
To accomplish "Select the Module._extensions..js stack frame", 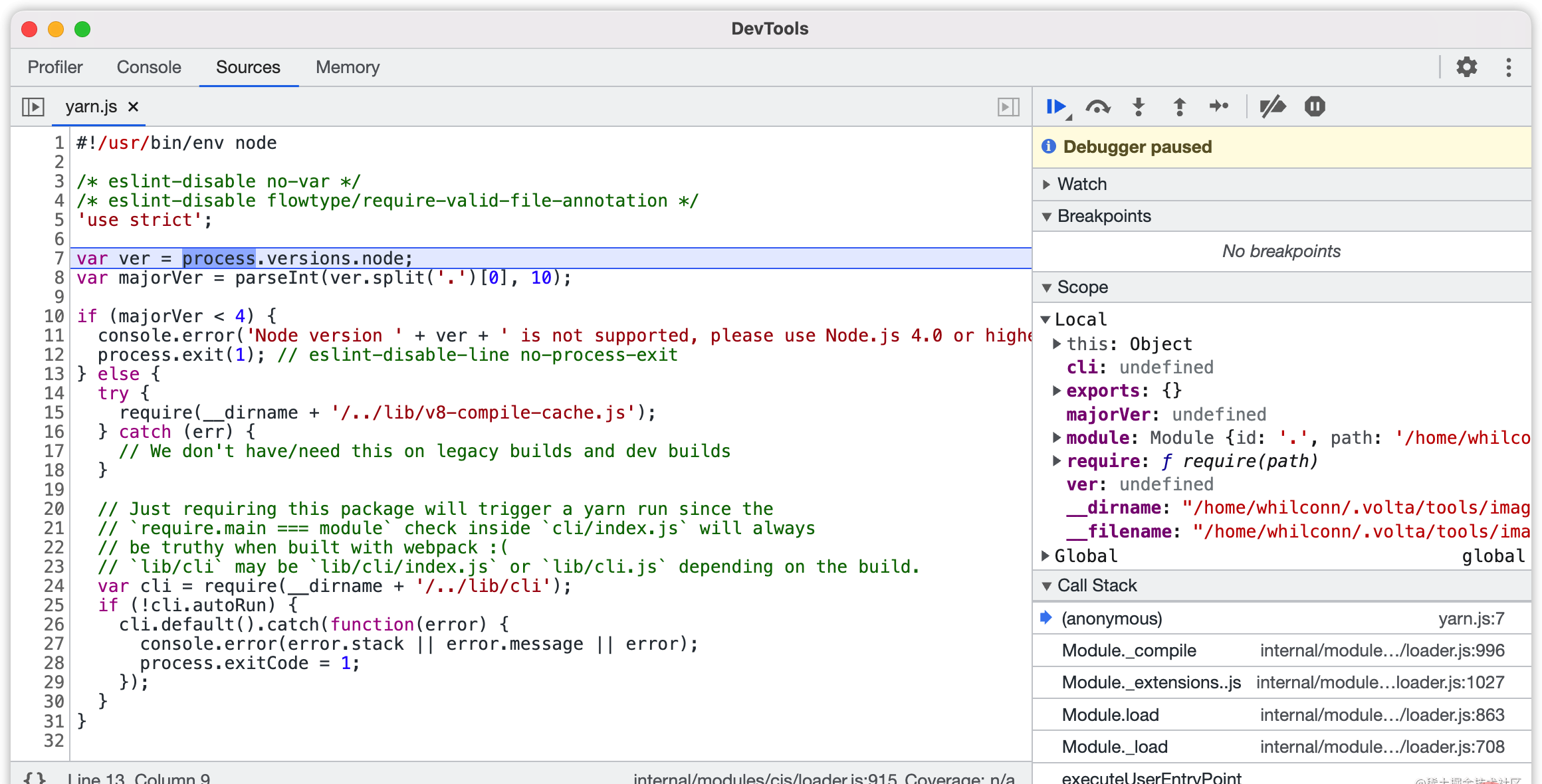I will pos(1282,682).
